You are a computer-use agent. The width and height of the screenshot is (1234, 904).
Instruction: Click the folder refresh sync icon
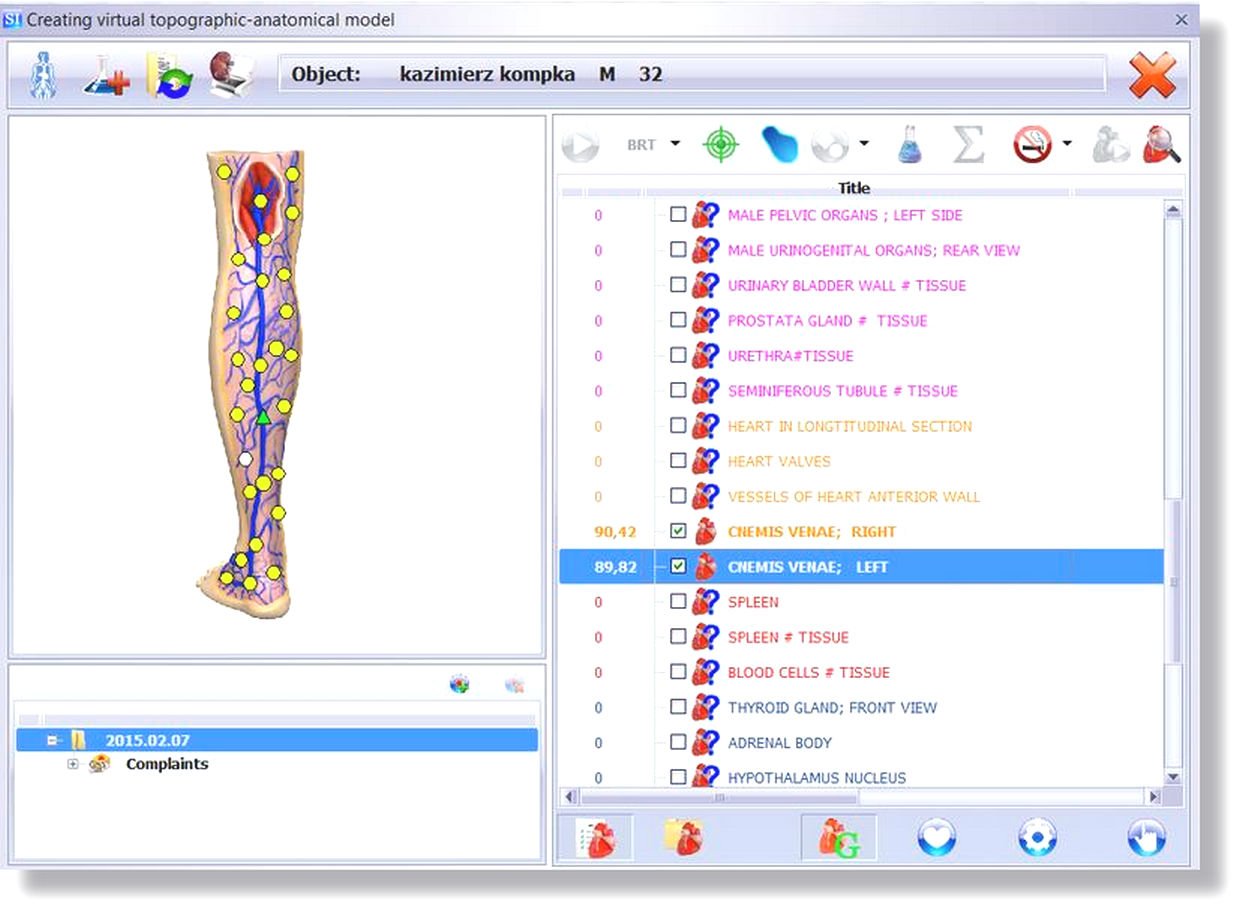[167, 72]
